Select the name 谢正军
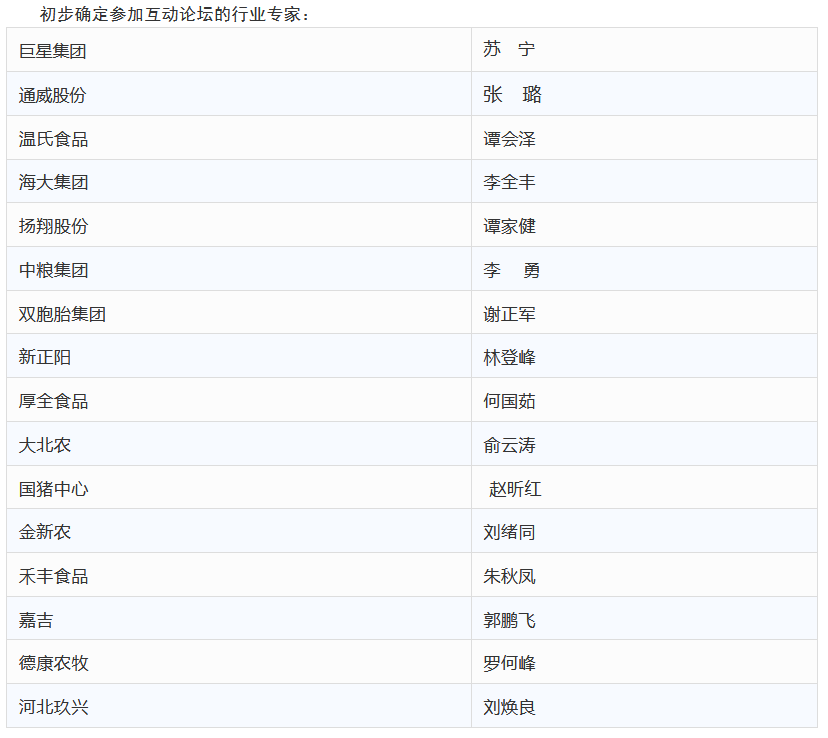Viewport: 828px width, 738px height. [509, 314]
